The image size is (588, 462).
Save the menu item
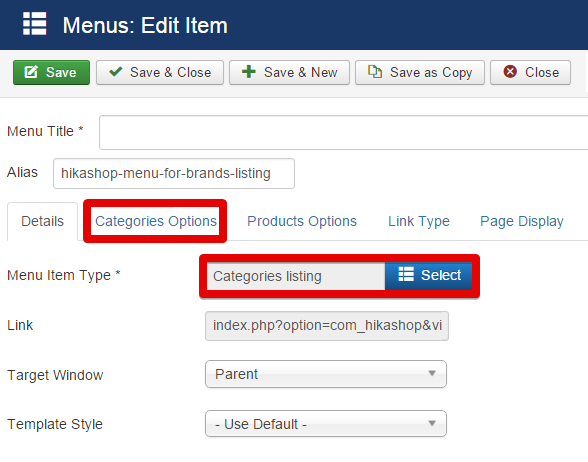pos(51,72)
